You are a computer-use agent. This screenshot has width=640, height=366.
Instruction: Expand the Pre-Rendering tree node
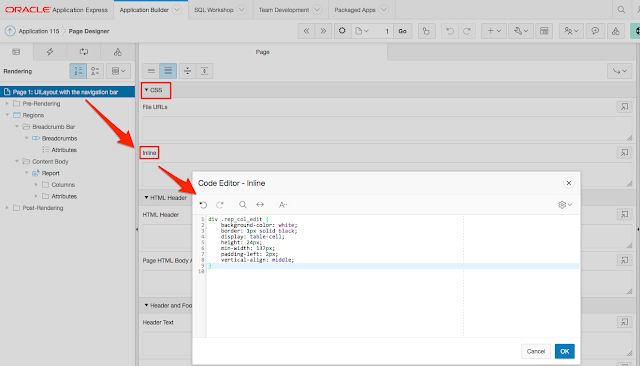[x=7, y=104]
